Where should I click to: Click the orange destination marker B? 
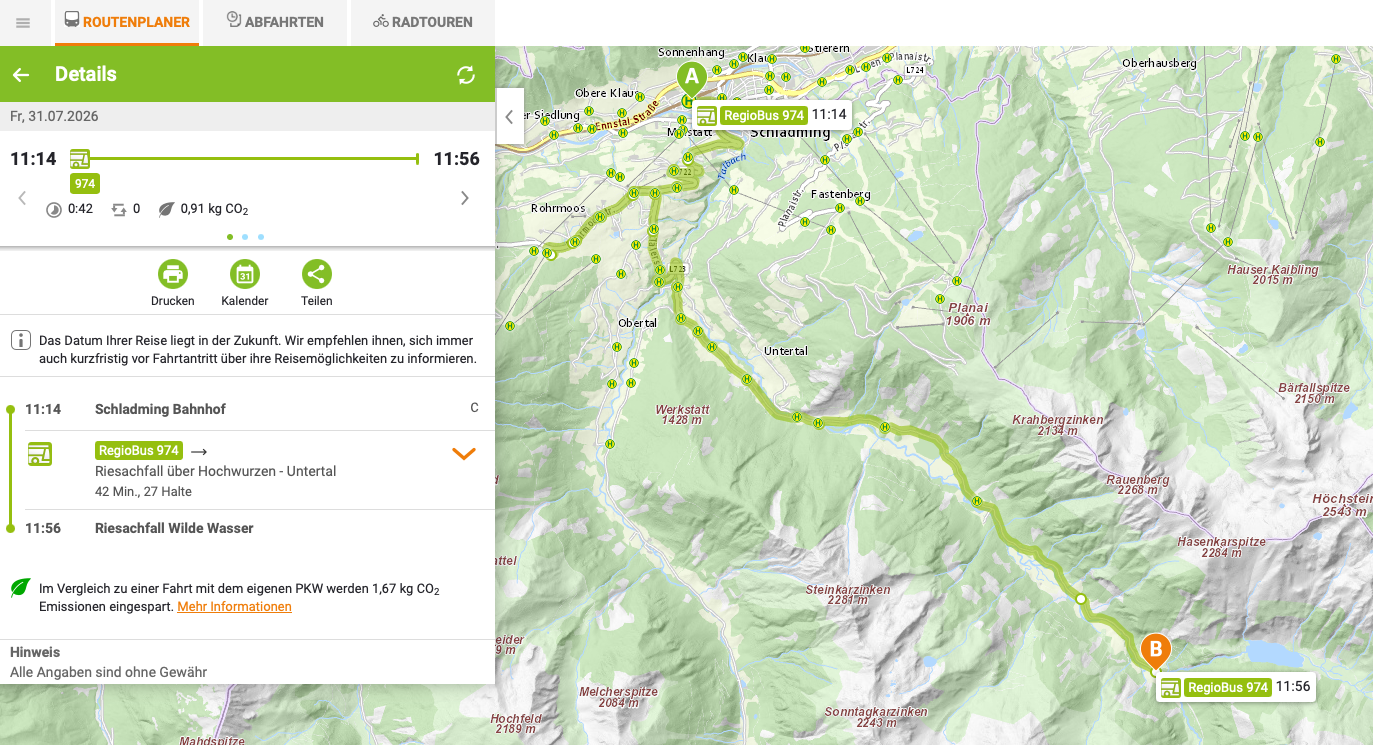coord(1156,651)
